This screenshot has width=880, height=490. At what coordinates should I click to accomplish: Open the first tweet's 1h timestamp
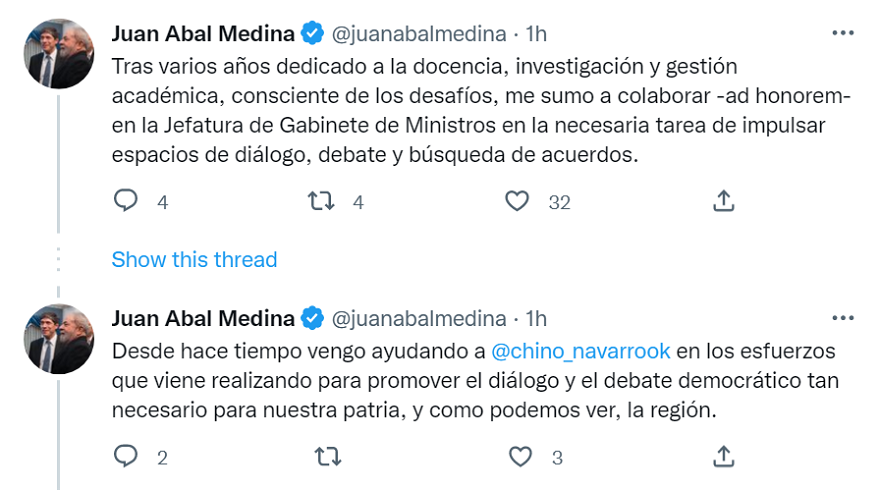coord(537,34)
